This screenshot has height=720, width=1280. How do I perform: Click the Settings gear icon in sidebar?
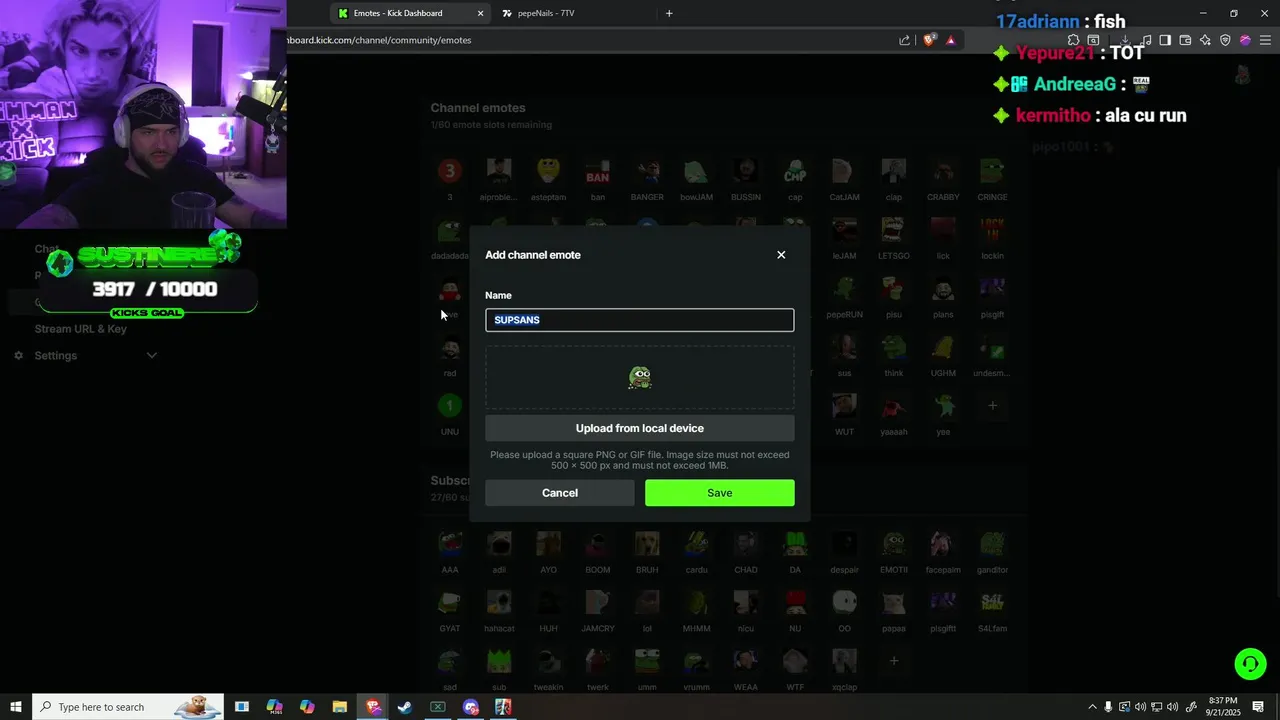point(18,356)
